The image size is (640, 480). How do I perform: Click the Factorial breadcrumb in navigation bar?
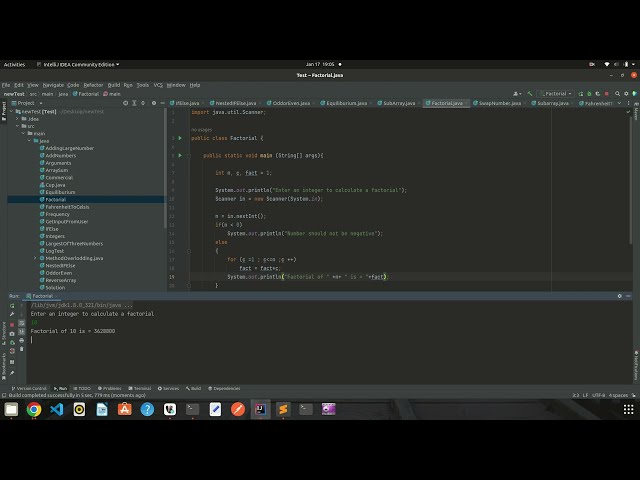[x=86, y=94]
